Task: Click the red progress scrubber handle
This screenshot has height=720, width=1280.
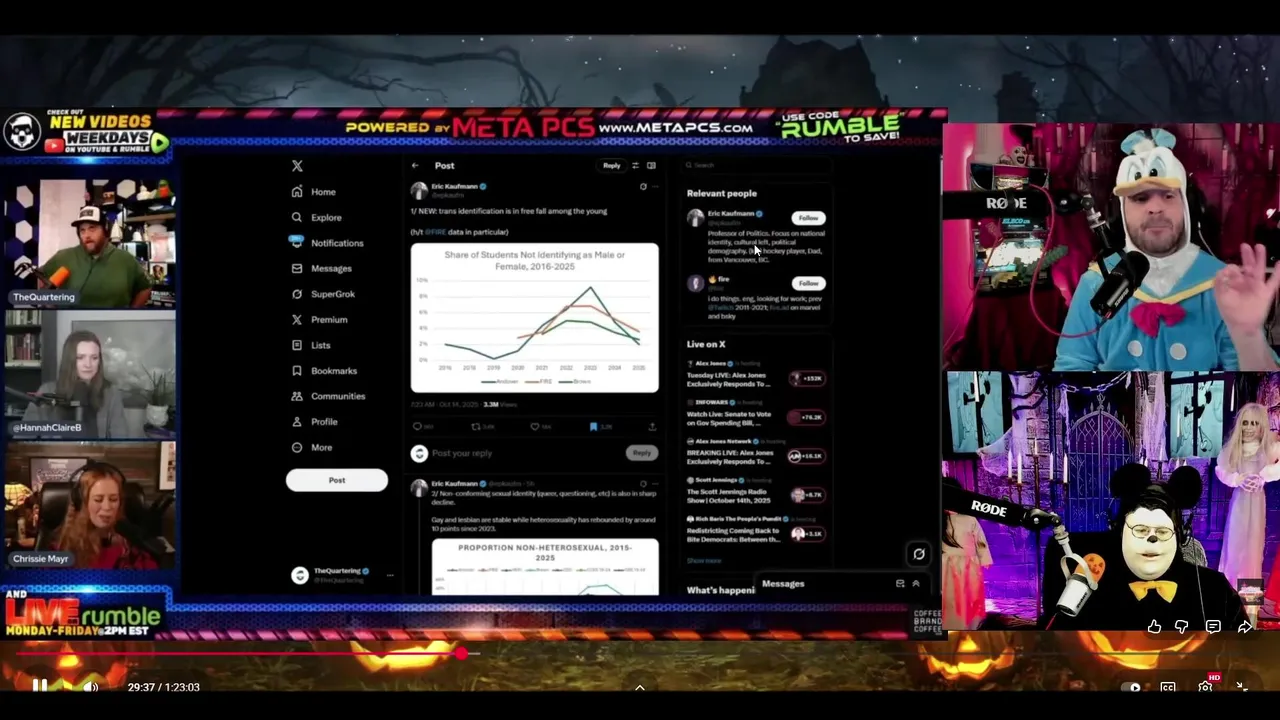Action: pyautogui.click(x=461, y=654)
